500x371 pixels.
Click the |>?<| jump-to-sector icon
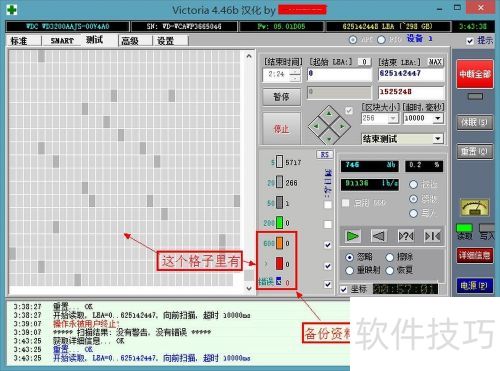[x=406, y=236]
